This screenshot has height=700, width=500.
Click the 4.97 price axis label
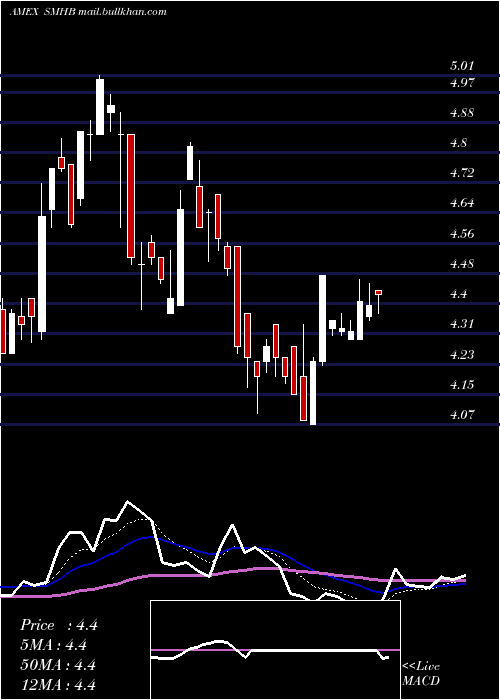click(461, 83)
